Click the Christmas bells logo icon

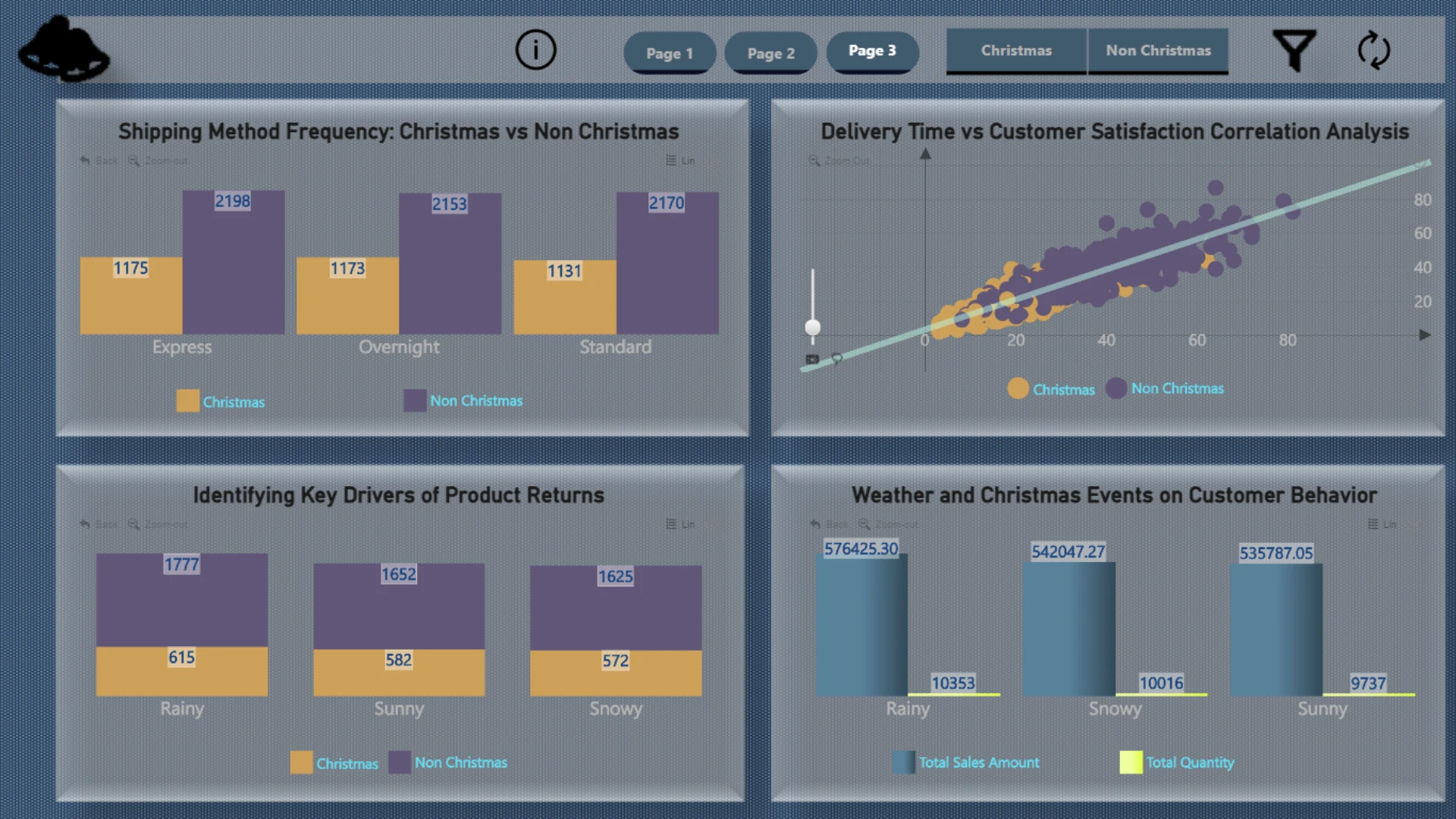coord(64,49)
